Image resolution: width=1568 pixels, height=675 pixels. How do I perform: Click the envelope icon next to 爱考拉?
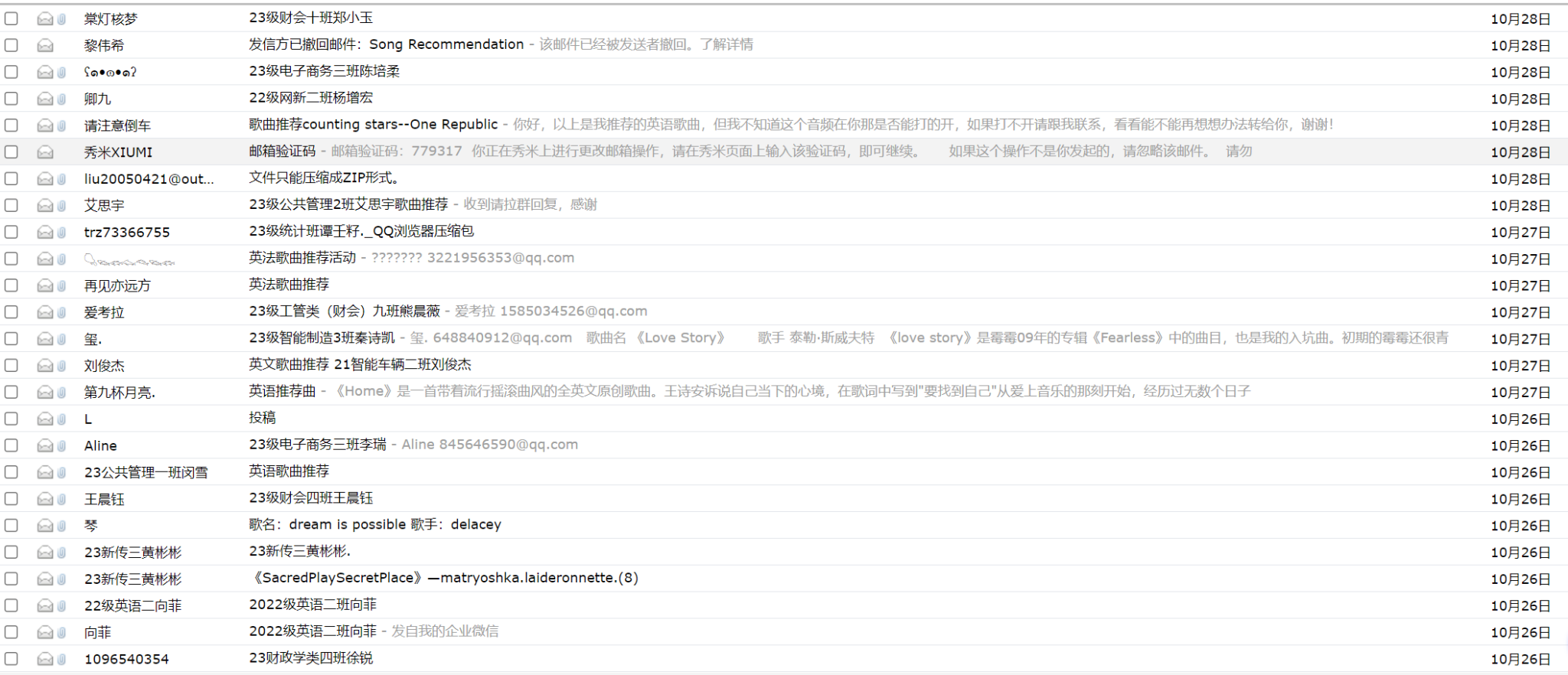point(45,312)
